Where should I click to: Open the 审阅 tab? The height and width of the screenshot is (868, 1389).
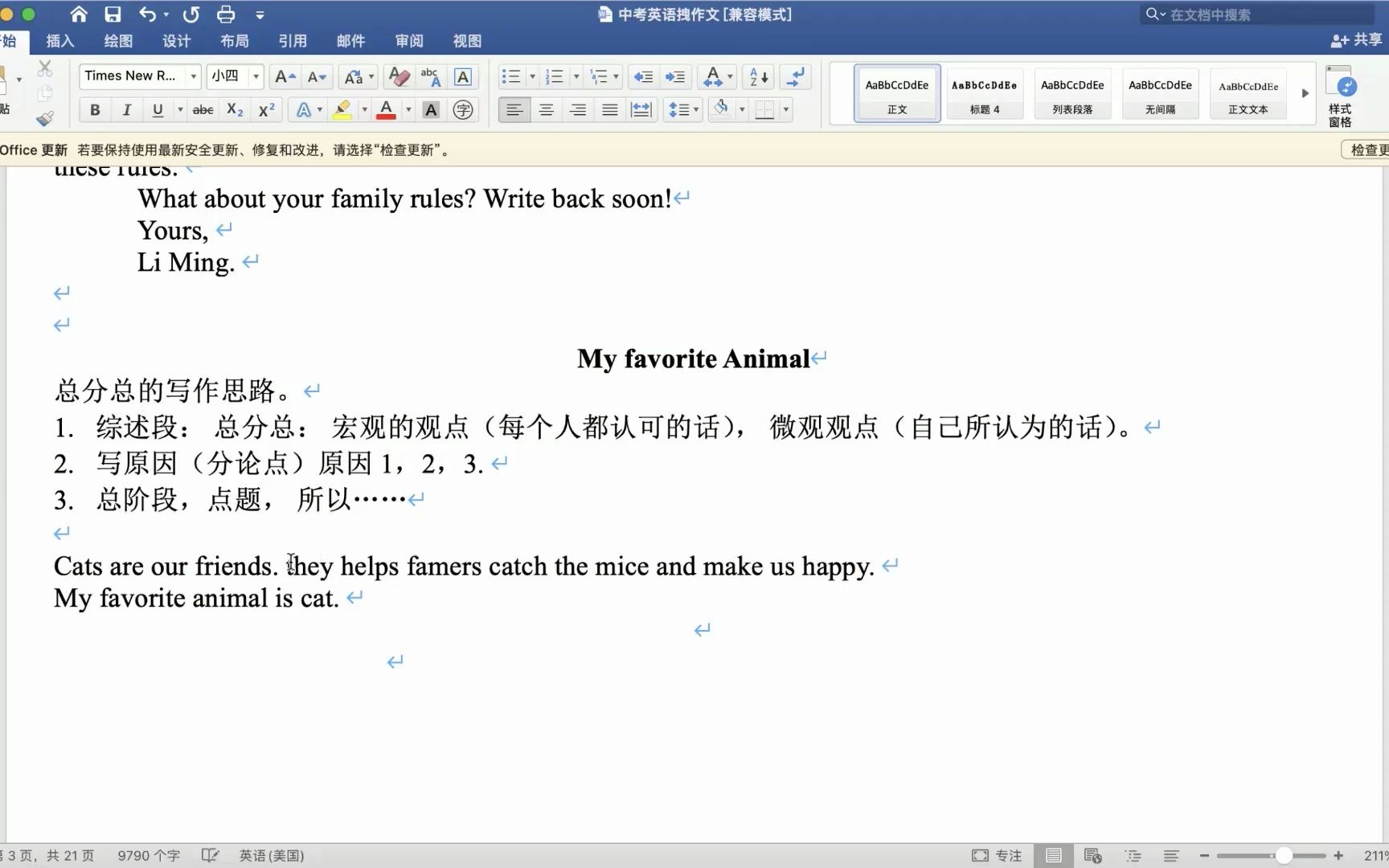coord(409,40)
